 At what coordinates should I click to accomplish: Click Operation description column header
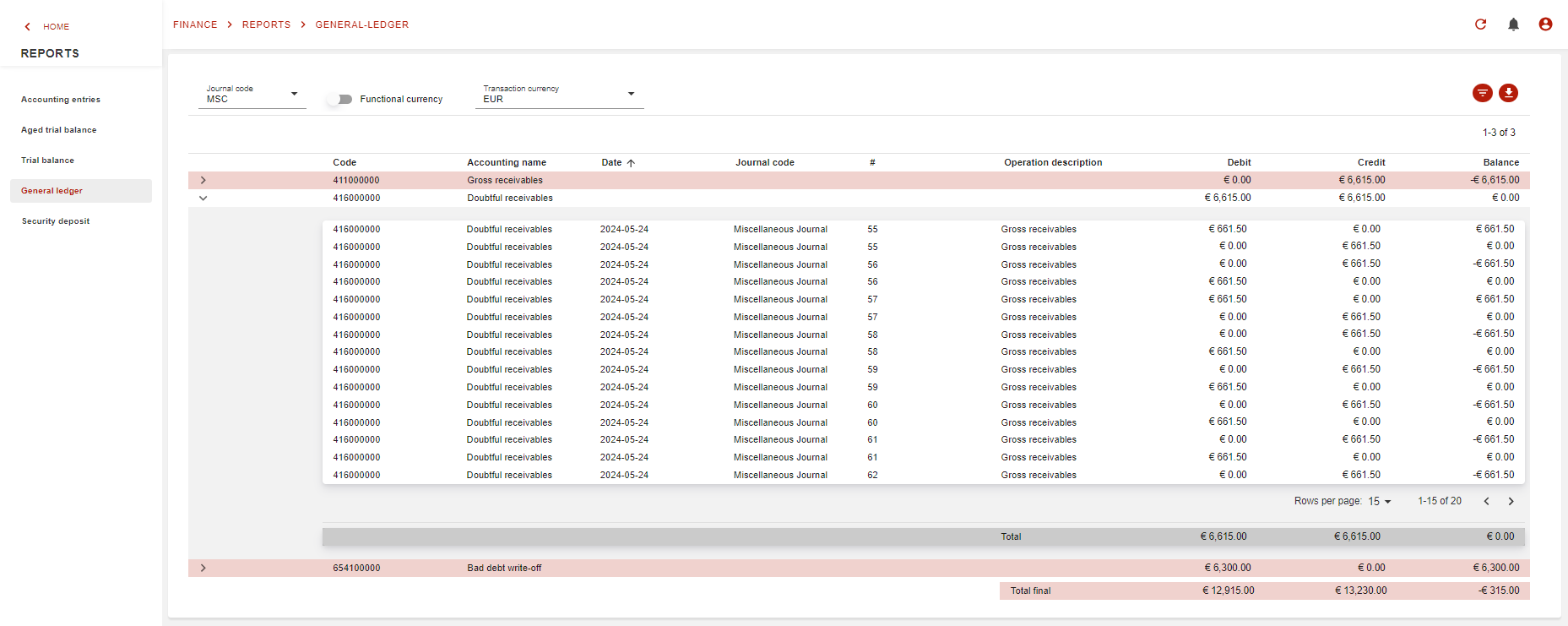click(1053, 162)
